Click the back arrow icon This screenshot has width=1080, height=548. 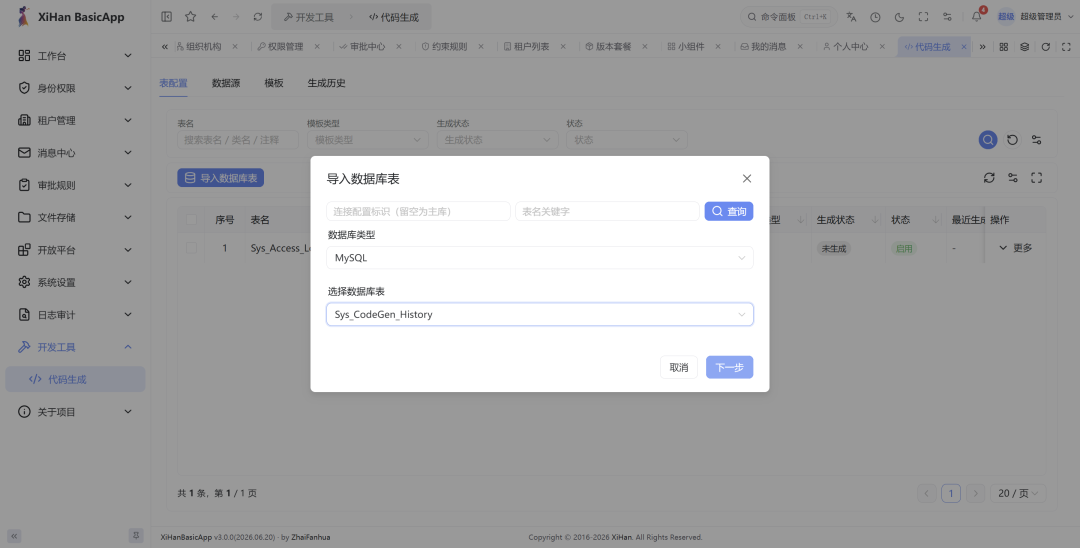(215, 17)
